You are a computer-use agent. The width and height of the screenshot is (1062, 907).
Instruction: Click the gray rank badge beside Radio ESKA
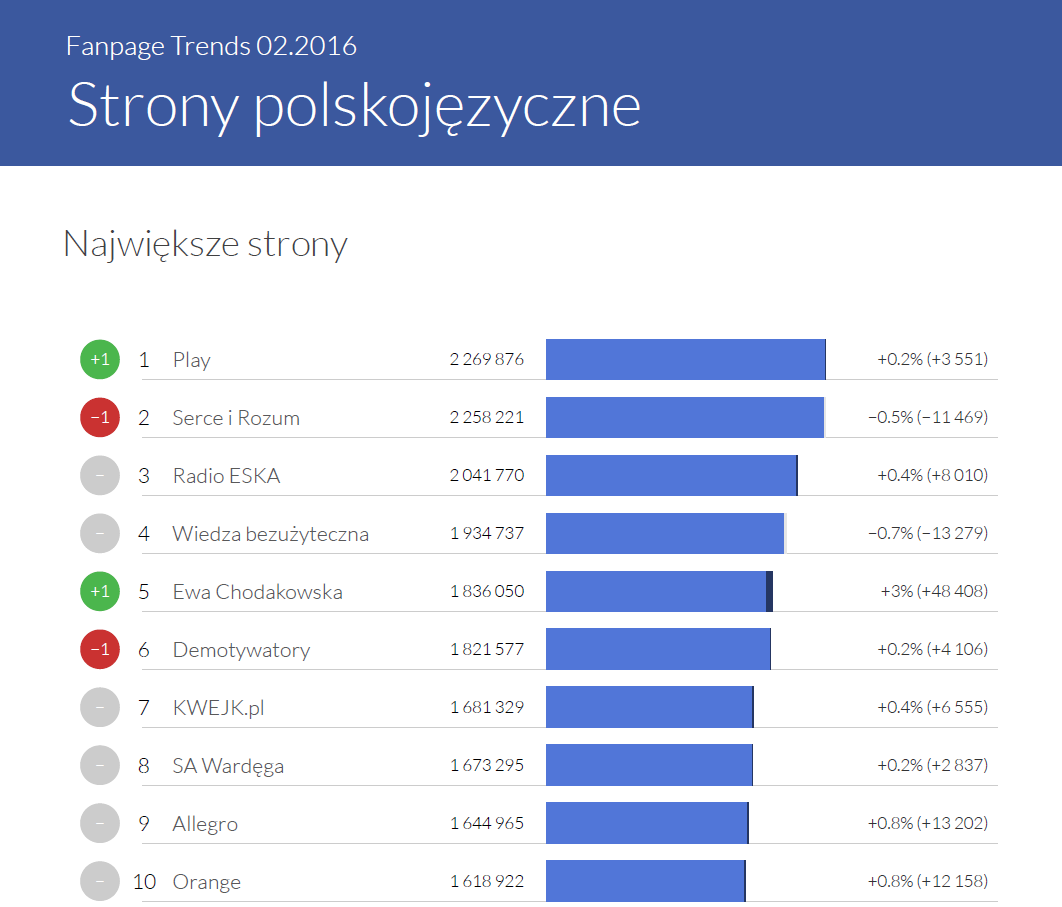coord(100,475)
